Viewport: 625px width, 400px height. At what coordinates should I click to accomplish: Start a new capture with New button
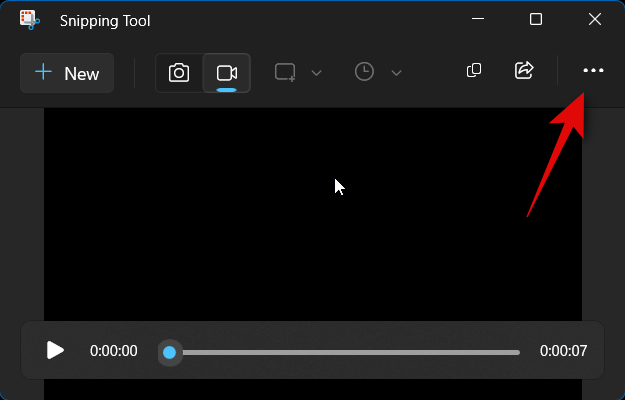point(67,73)
